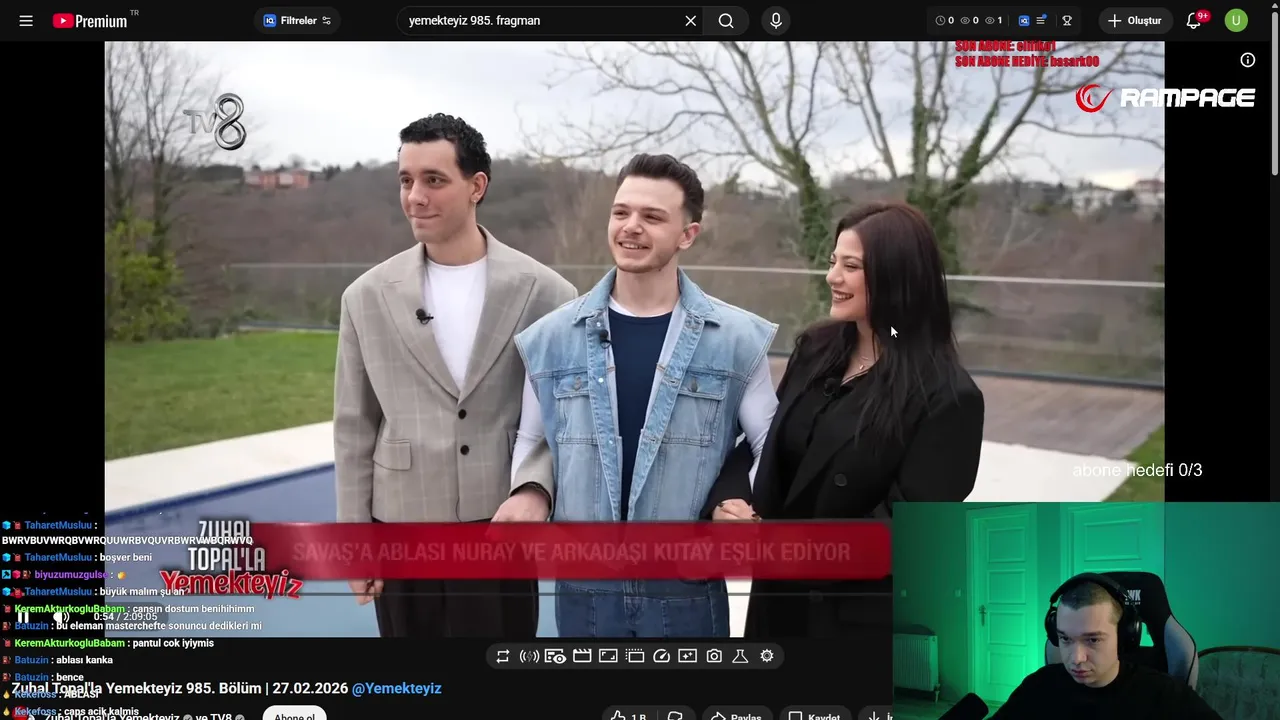1280x720 pixels.
Task: Open the Filtreler filter options
Action: pos(297,21)
